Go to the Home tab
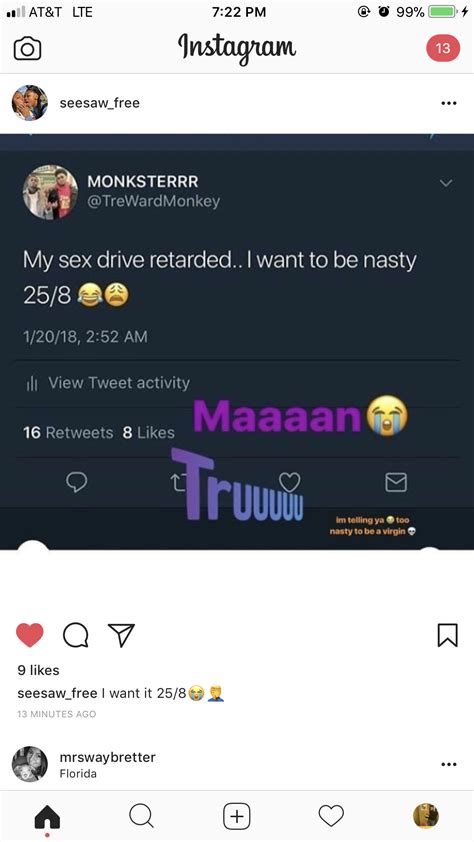 (47, 818)
